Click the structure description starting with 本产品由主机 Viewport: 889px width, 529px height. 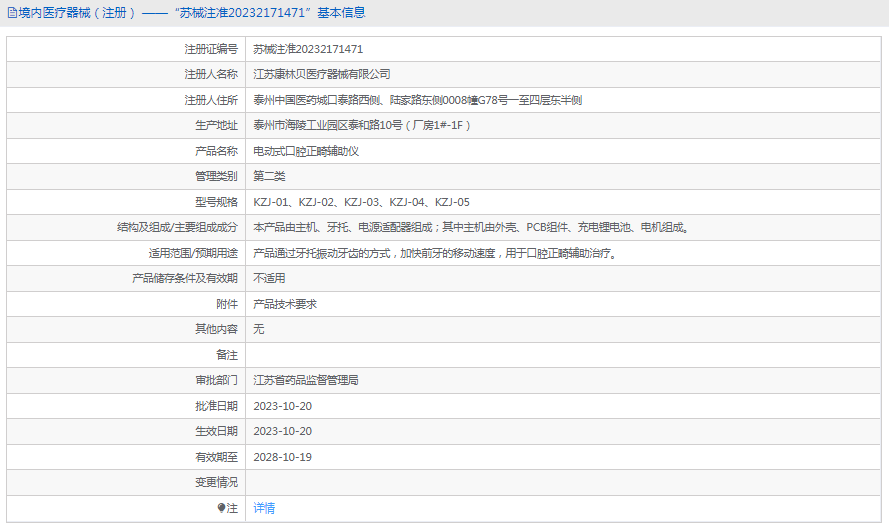pyautogui.click(x=471, y=227)
